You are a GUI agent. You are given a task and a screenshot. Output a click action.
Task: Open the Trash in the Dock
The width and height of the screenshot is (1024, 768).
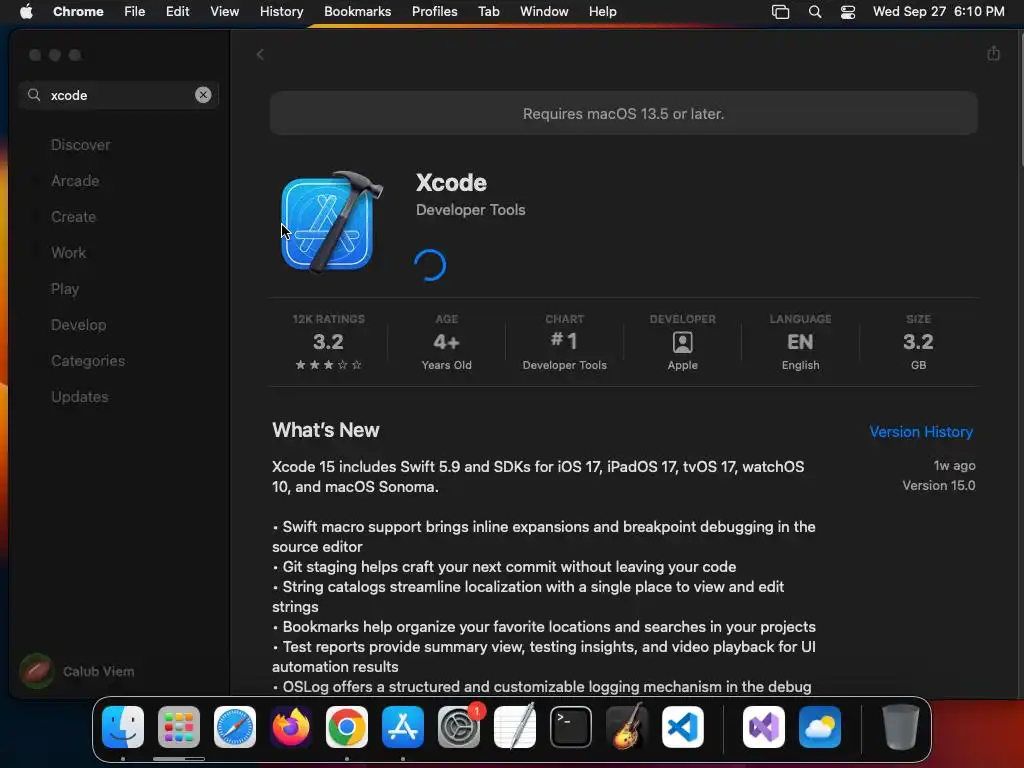coord(901,727)
